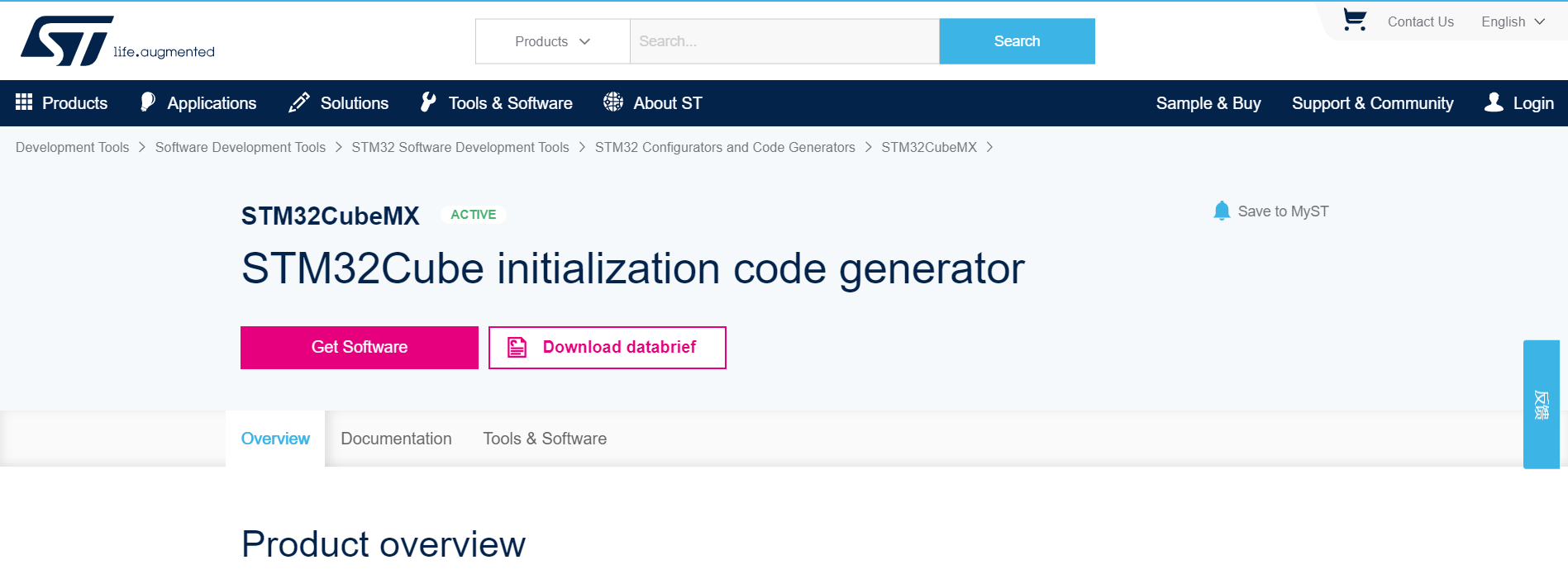Open the blue feedback side tab

[x=1542, y=405]
